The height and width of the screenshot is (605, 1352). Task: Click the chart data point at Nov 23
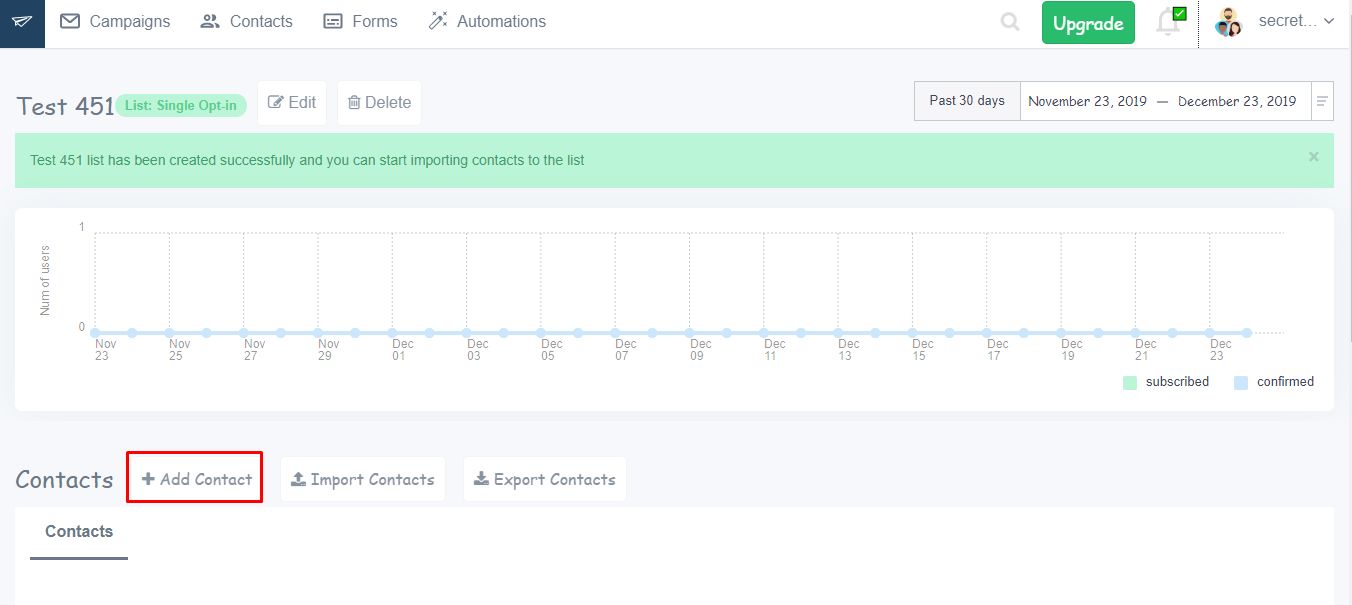coord(95,333)
